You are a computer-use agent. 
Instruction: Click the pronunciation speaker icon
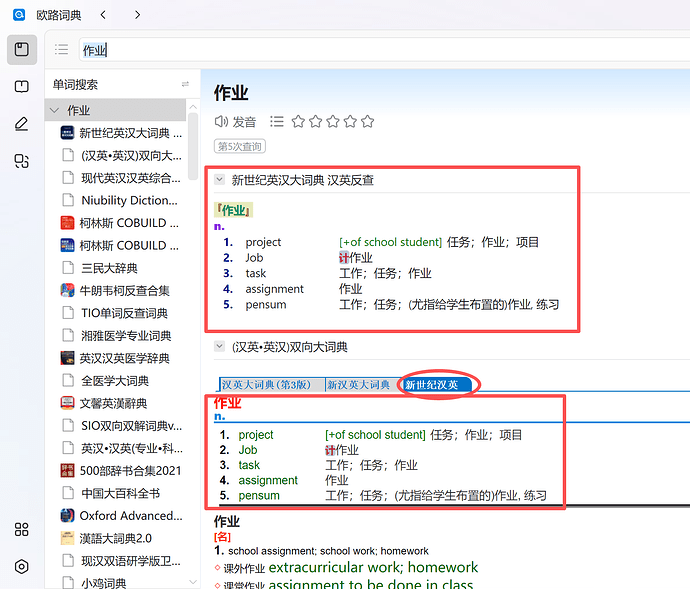(221, 122)
